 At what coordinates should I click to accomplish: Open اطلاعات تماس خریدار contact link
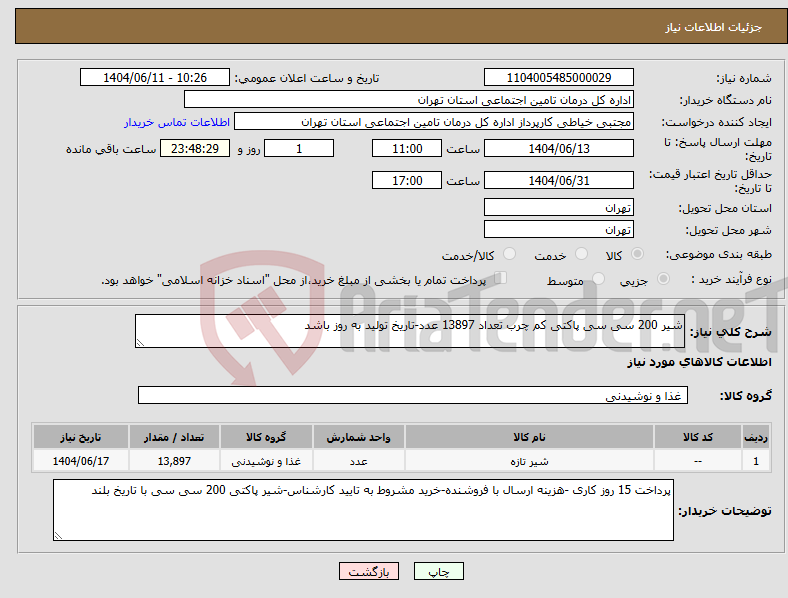177,122
